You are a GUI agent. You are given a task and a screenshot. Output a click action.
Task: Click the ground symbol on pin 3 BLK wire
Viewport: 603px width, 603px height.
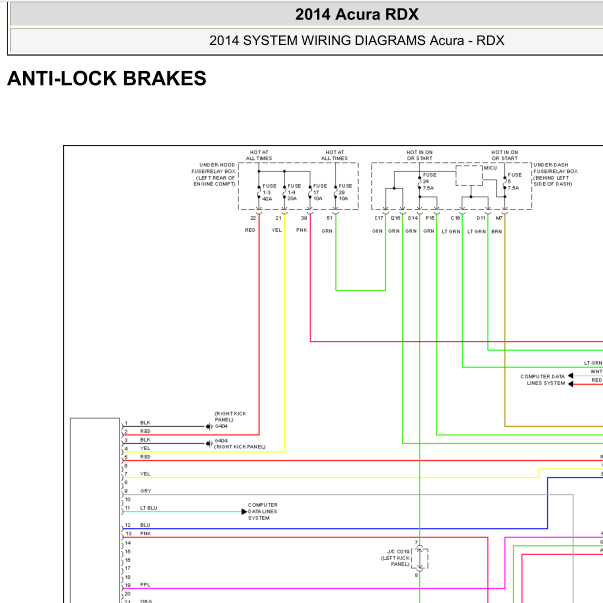209,443
